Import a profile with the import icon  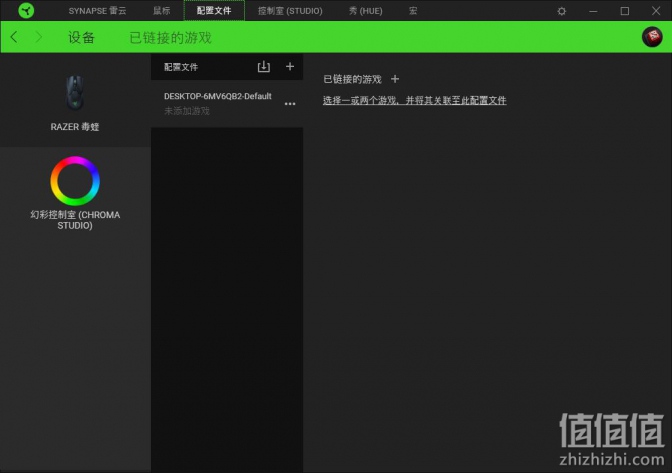264,66
